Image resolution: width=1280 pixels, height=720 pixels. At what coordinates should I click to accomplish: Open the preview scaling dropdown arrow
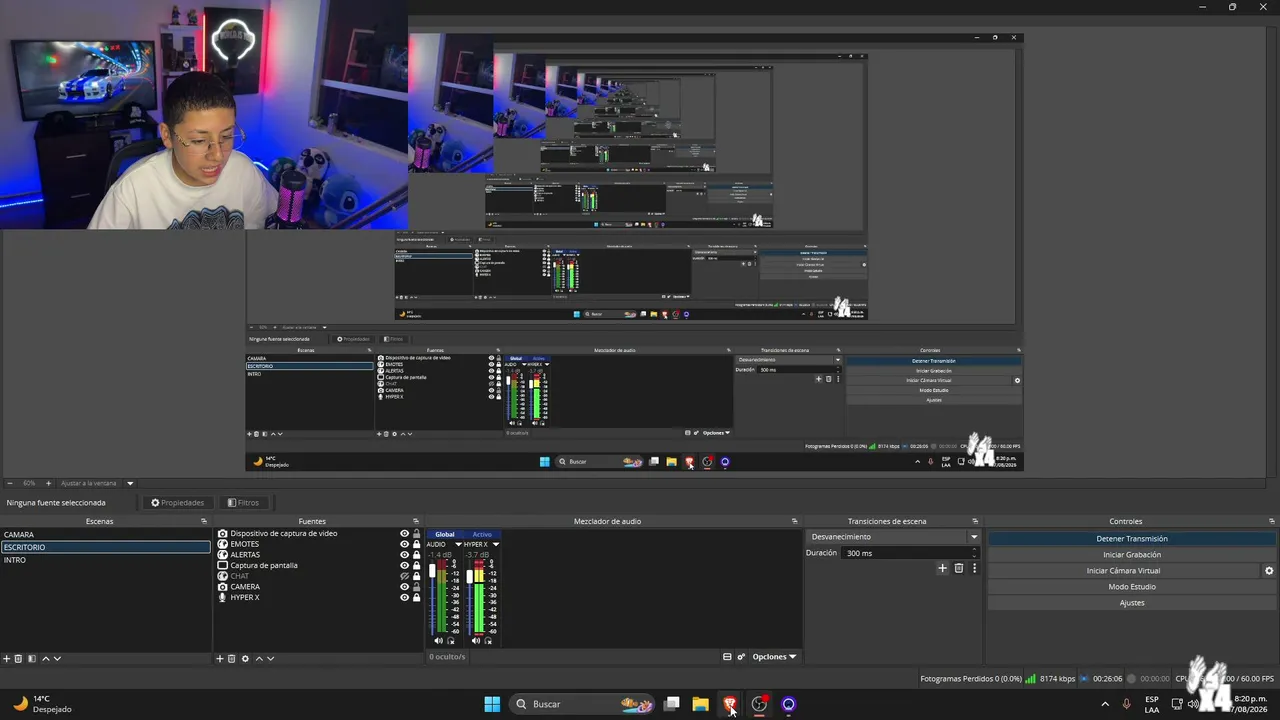pyautogui.click(x=130, y=483)
